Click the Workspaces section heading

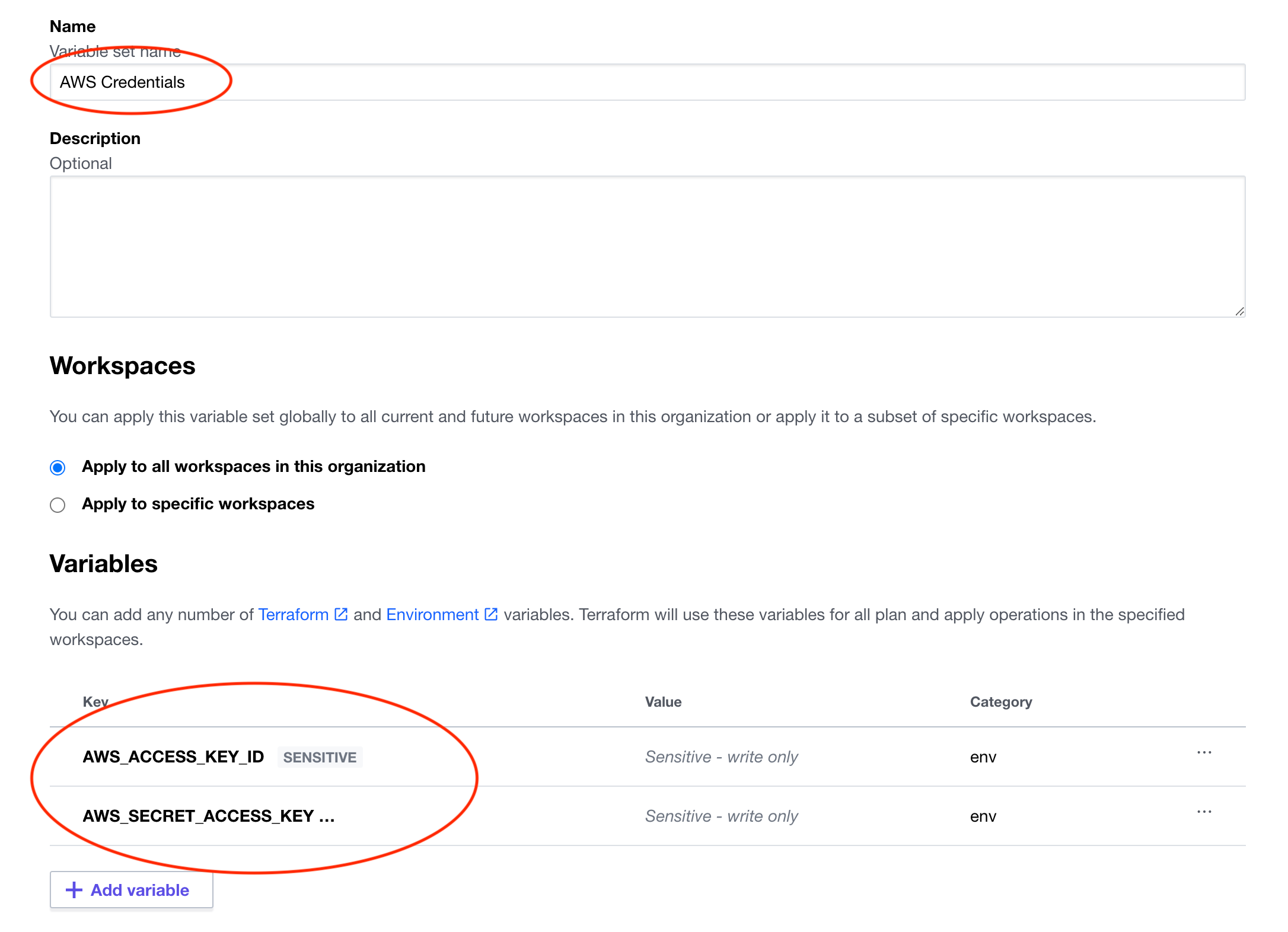(122, 366)
